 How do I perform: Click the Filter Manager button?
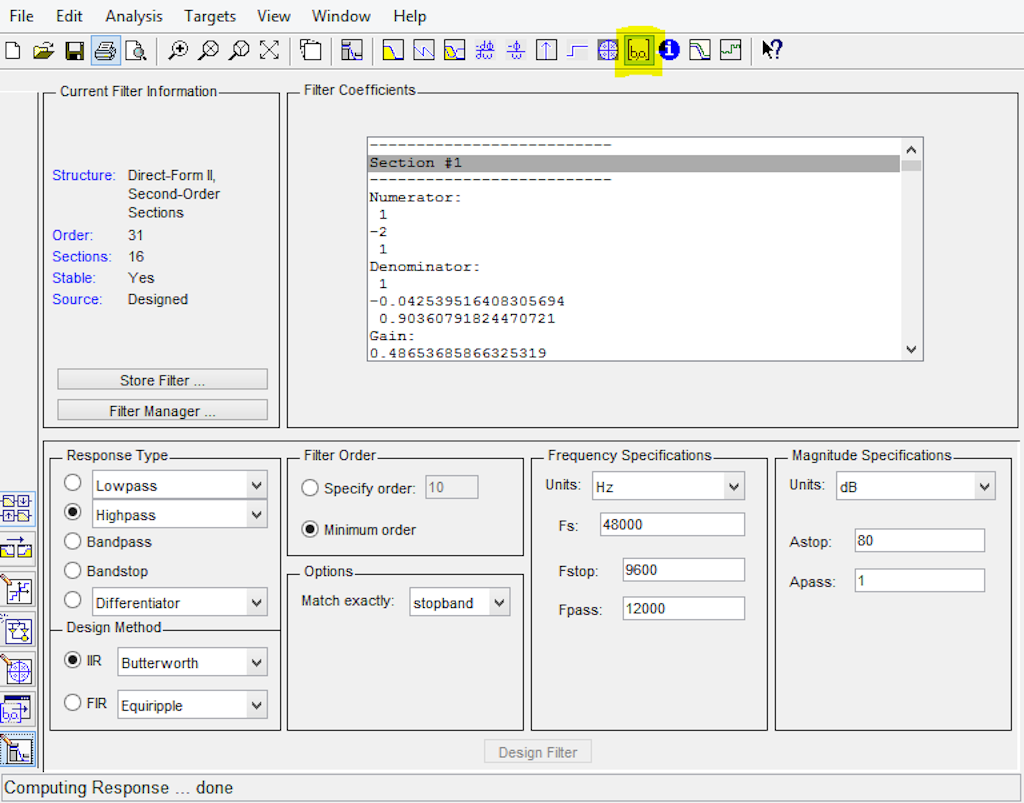point(163,411)
